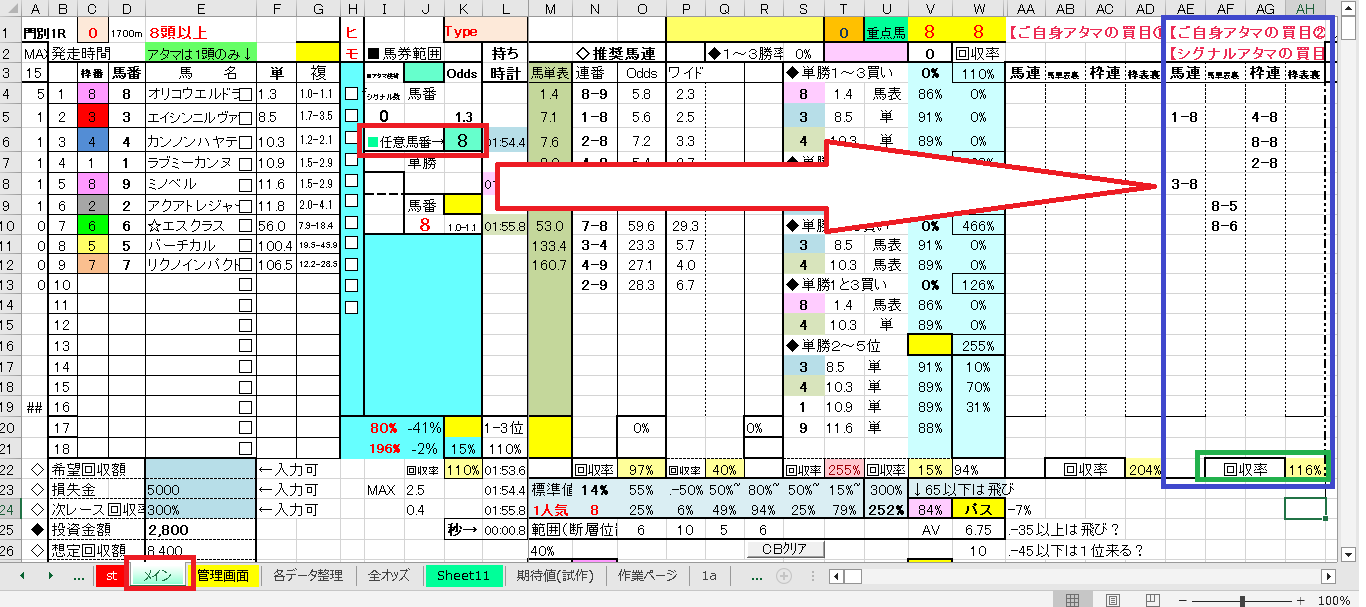The width and height of the screenshot is (1366, 607).
Task: Click the Select All corner triangle
Action: (9, 11)
